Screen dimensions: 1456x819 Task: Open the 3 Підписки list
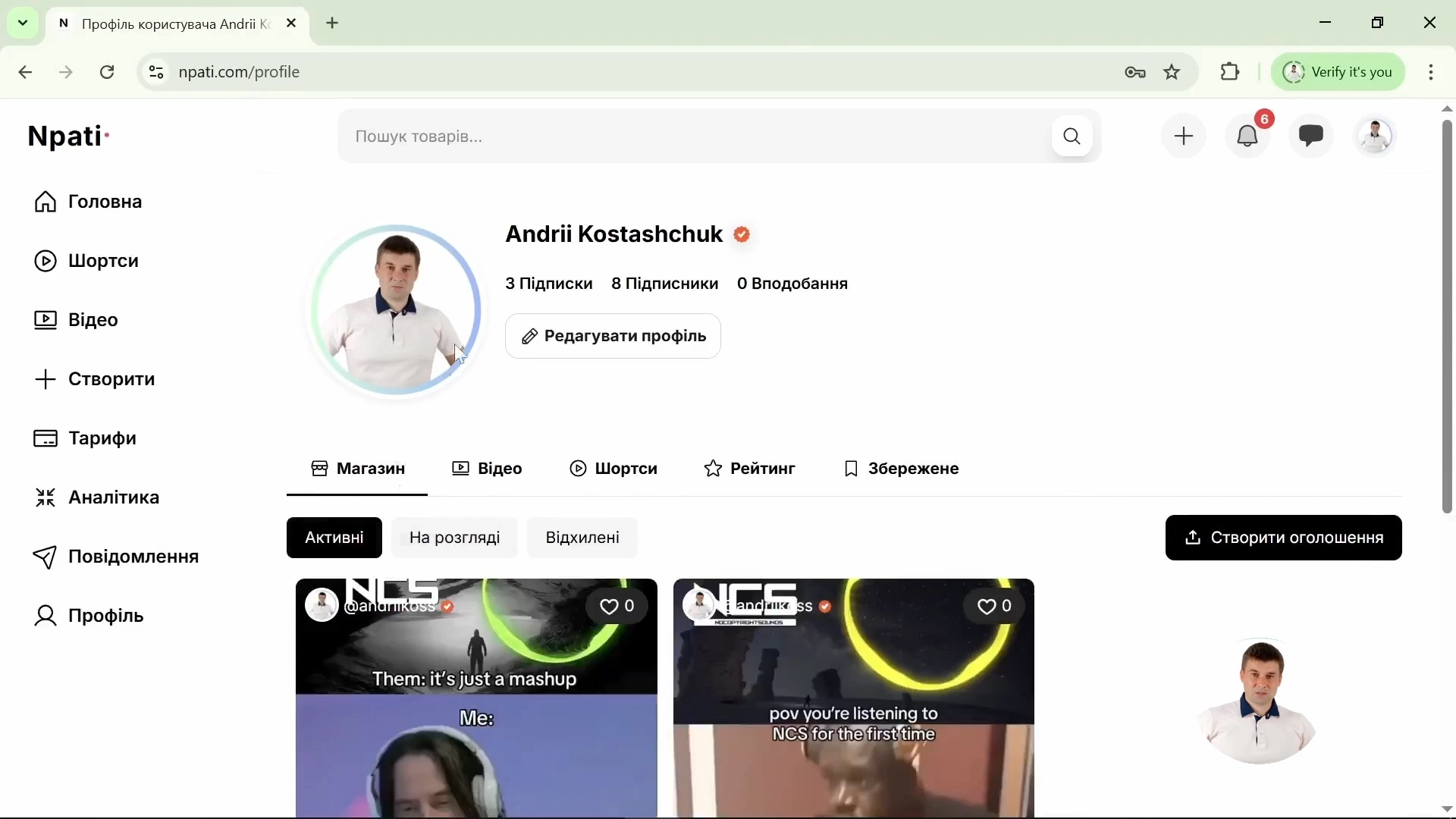click(x=549, y=284)
